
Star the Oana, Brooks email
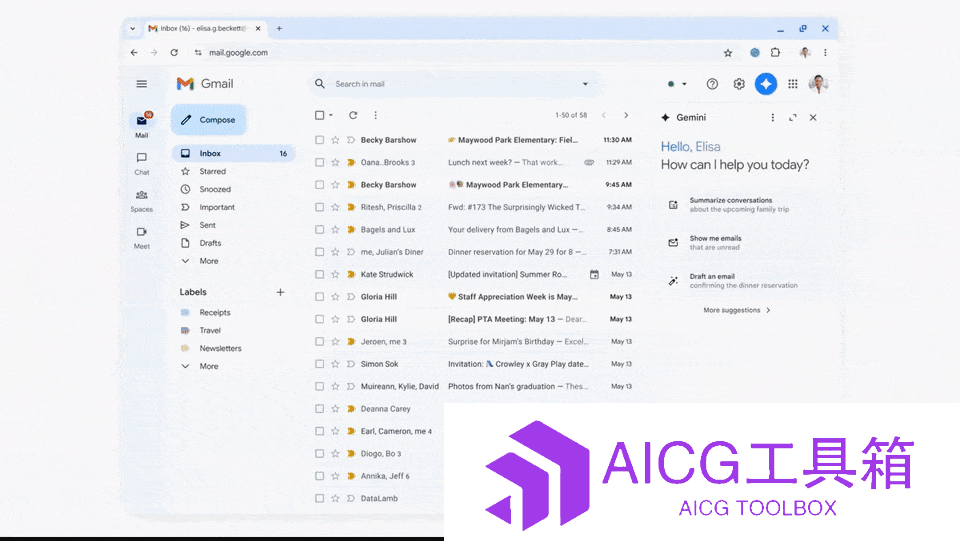[x=335, y=162]
